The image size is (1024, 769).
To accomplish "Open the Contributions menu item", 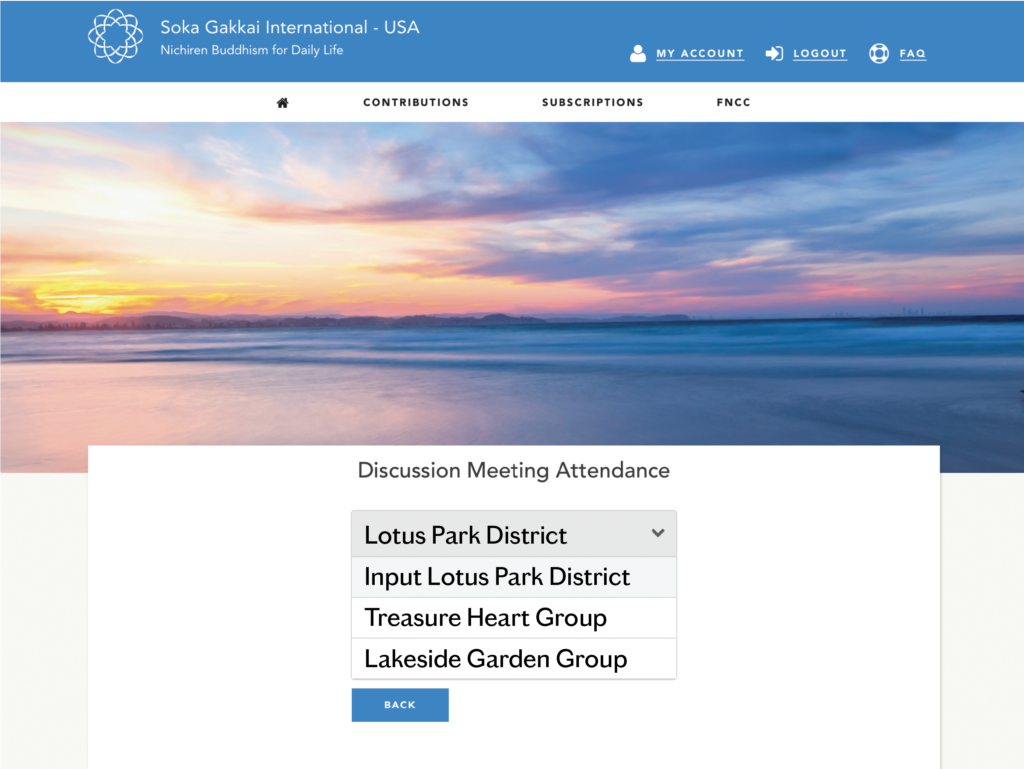I will 416,103.
